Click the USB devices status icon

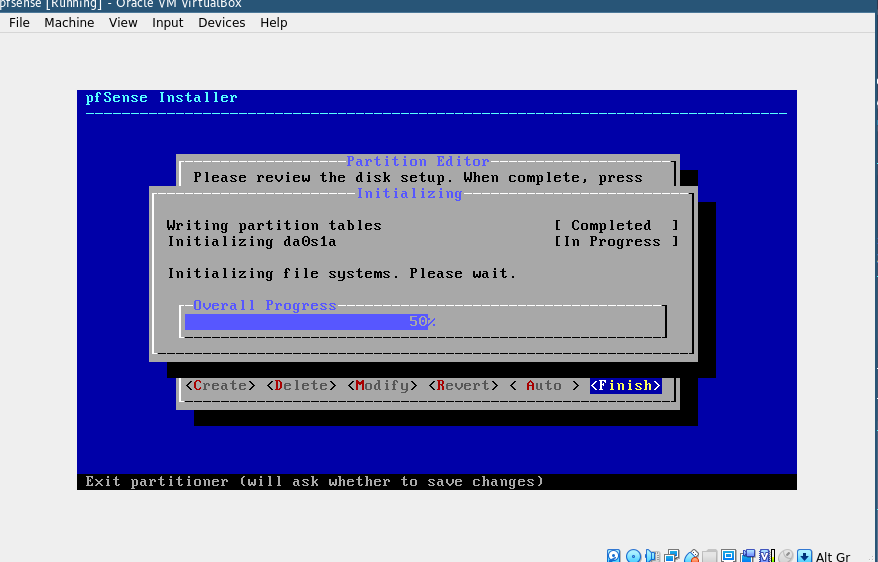click(x=692, y=556)
